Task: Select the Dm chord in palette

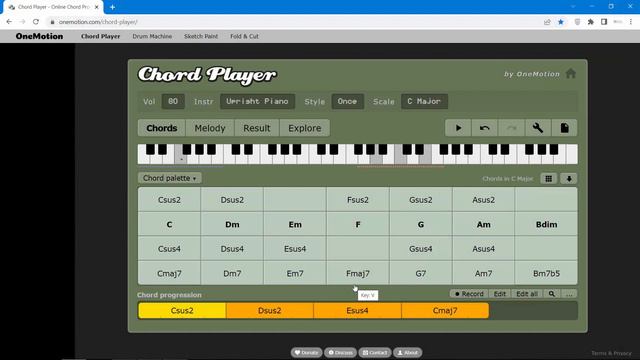Action: 232,224
